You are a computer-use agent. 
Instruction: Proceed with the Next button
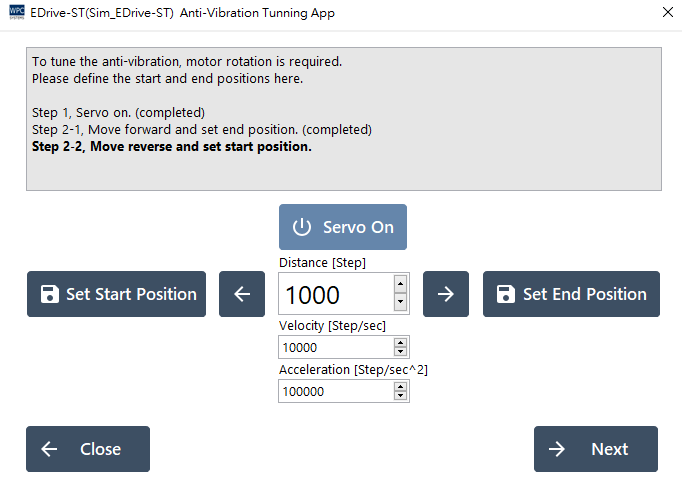pos(595,449)
